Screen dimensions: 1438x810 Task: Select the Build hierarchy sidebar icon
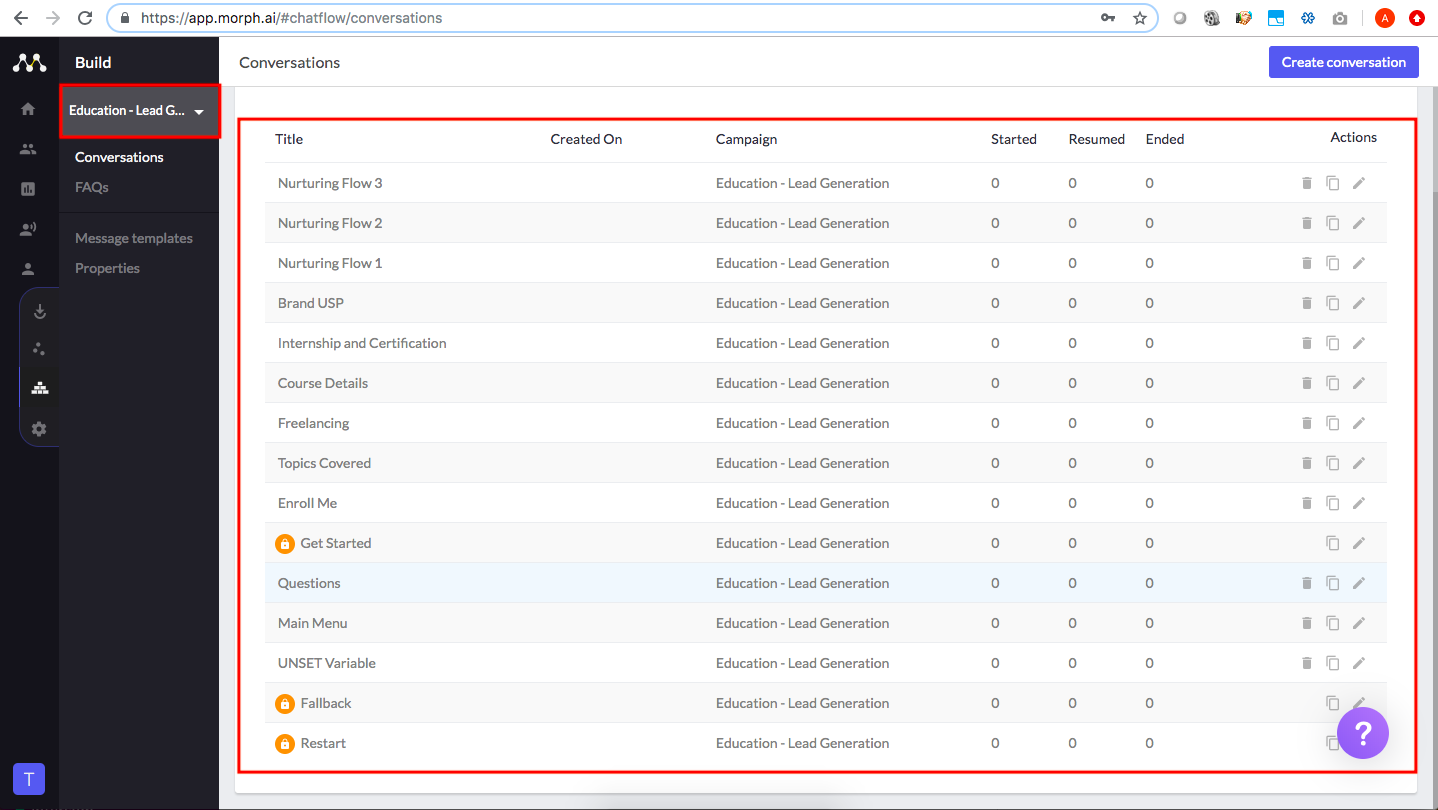coord(40,388)
